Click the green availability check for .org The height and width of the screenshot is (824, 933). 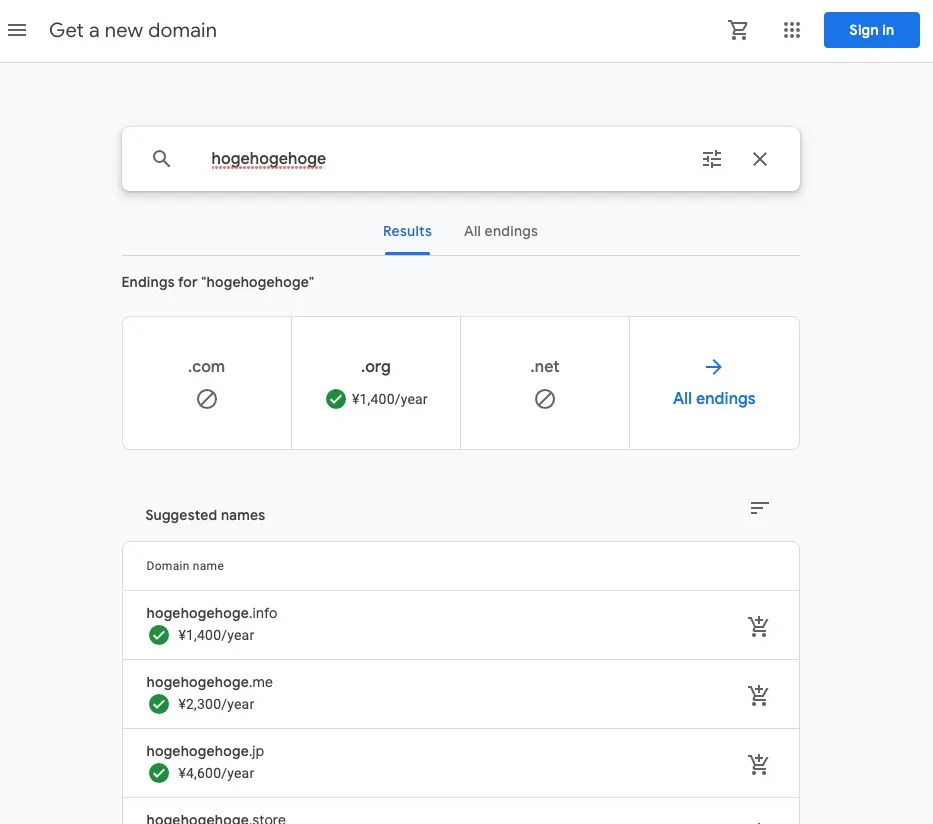(336, 398)
